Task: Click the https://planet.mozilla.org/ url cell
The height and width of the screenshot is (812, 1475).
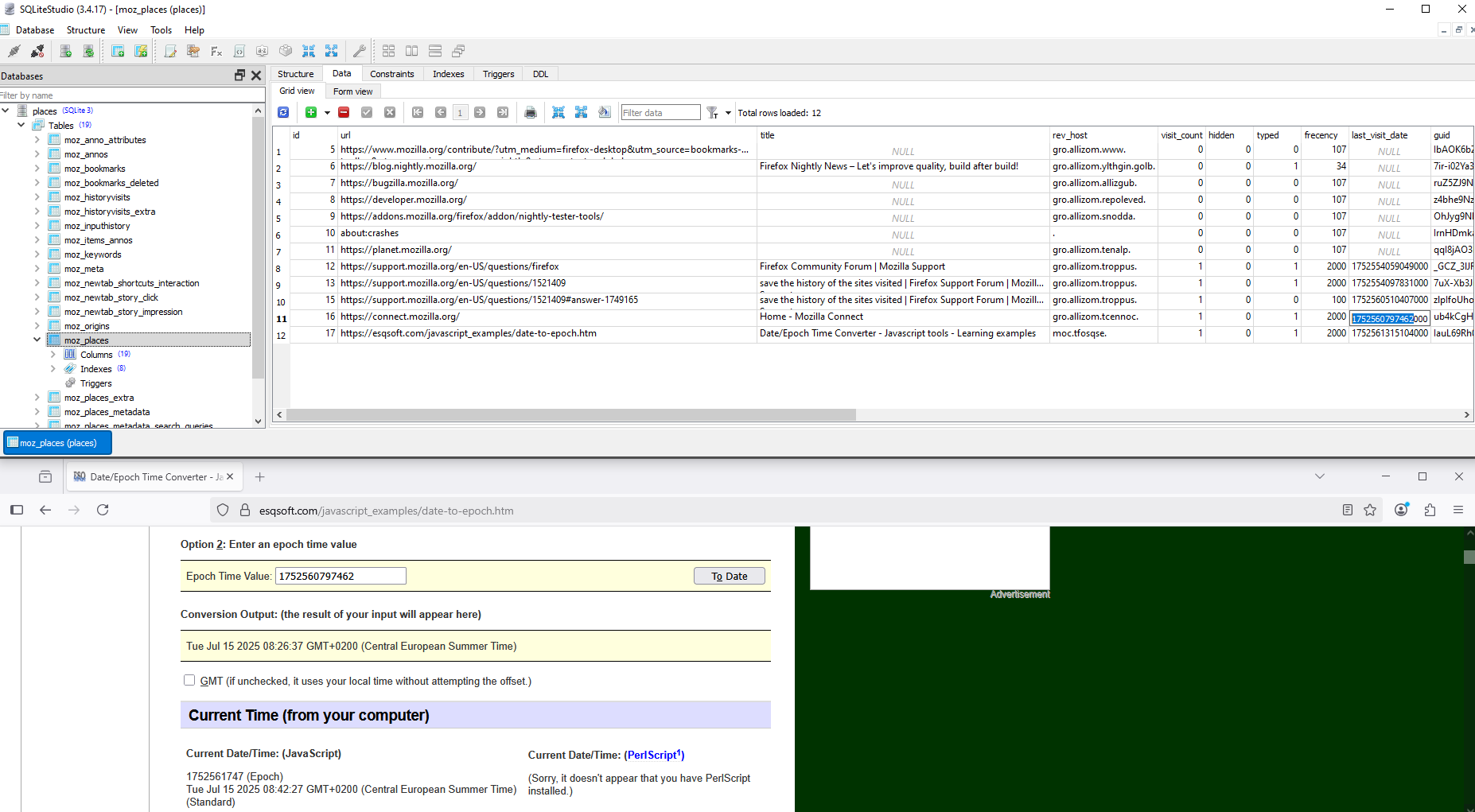Action: click(547, 250)
